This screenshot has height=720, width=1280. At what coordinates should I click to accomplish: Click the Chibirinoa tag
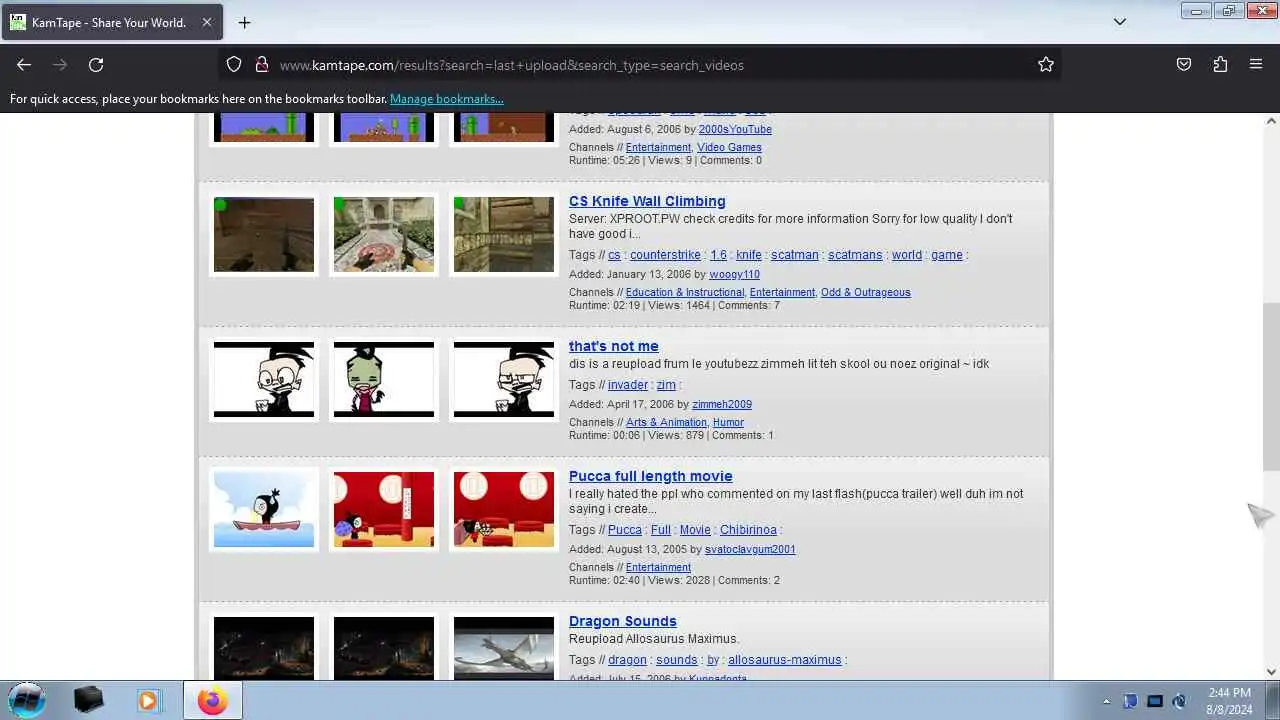point(748,530)
